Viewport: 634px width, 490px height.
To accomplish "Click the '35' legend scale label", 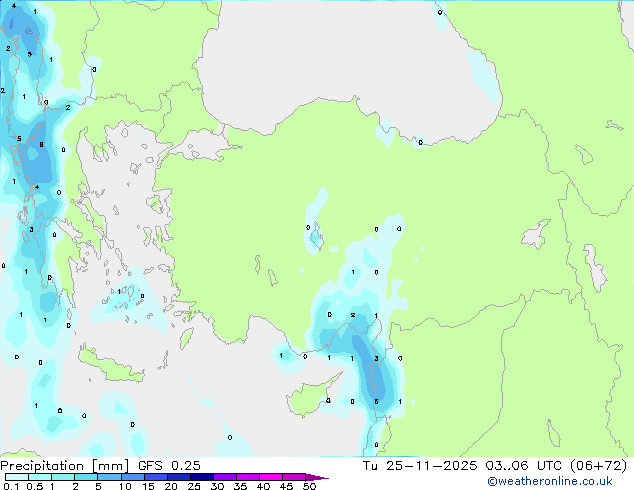I will (240, 486).
